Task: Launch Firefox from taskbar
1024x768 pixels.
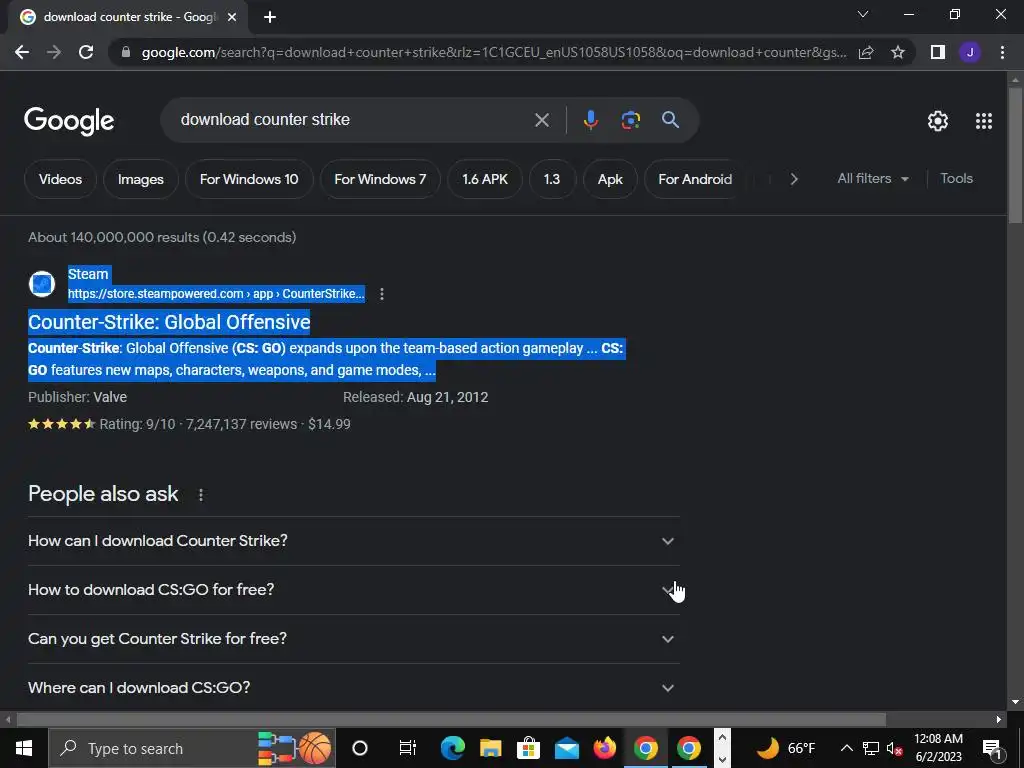Action: [x=605, y=748]
